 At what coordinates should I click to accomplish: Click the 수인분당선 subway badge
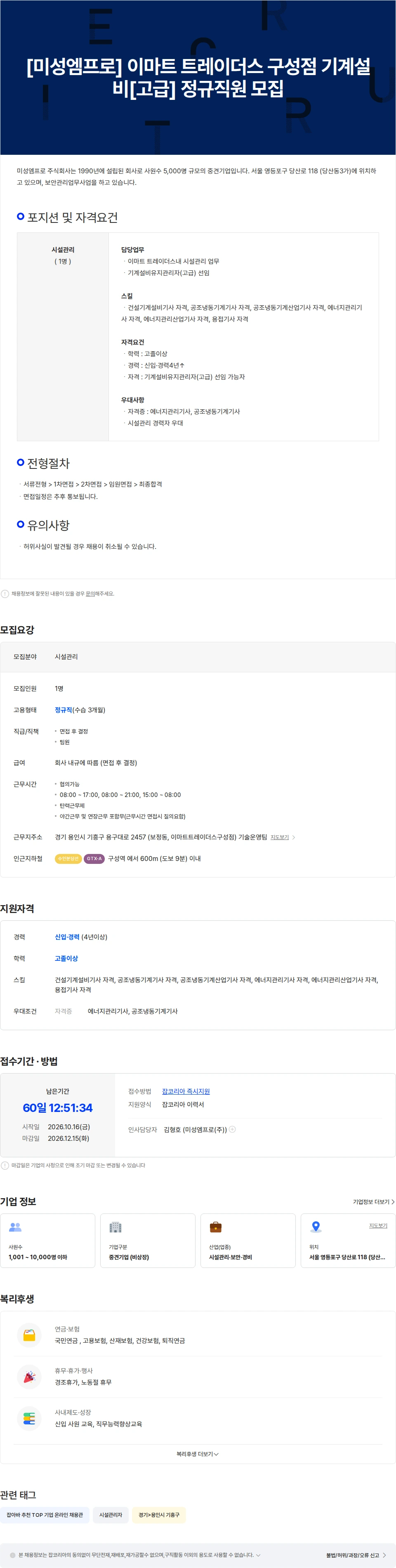click(68, 858)
